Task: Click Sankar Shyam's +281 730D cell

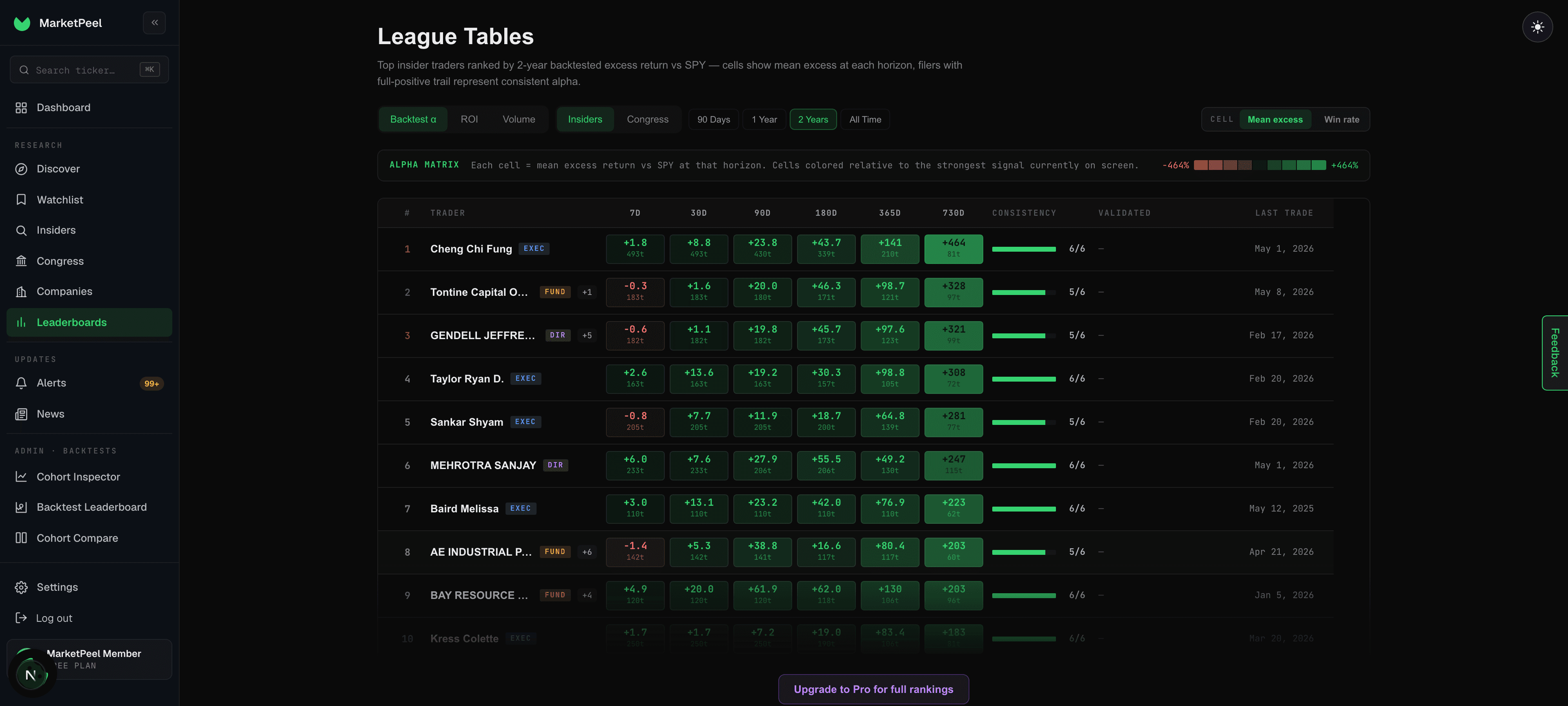Action: [953, 422]
